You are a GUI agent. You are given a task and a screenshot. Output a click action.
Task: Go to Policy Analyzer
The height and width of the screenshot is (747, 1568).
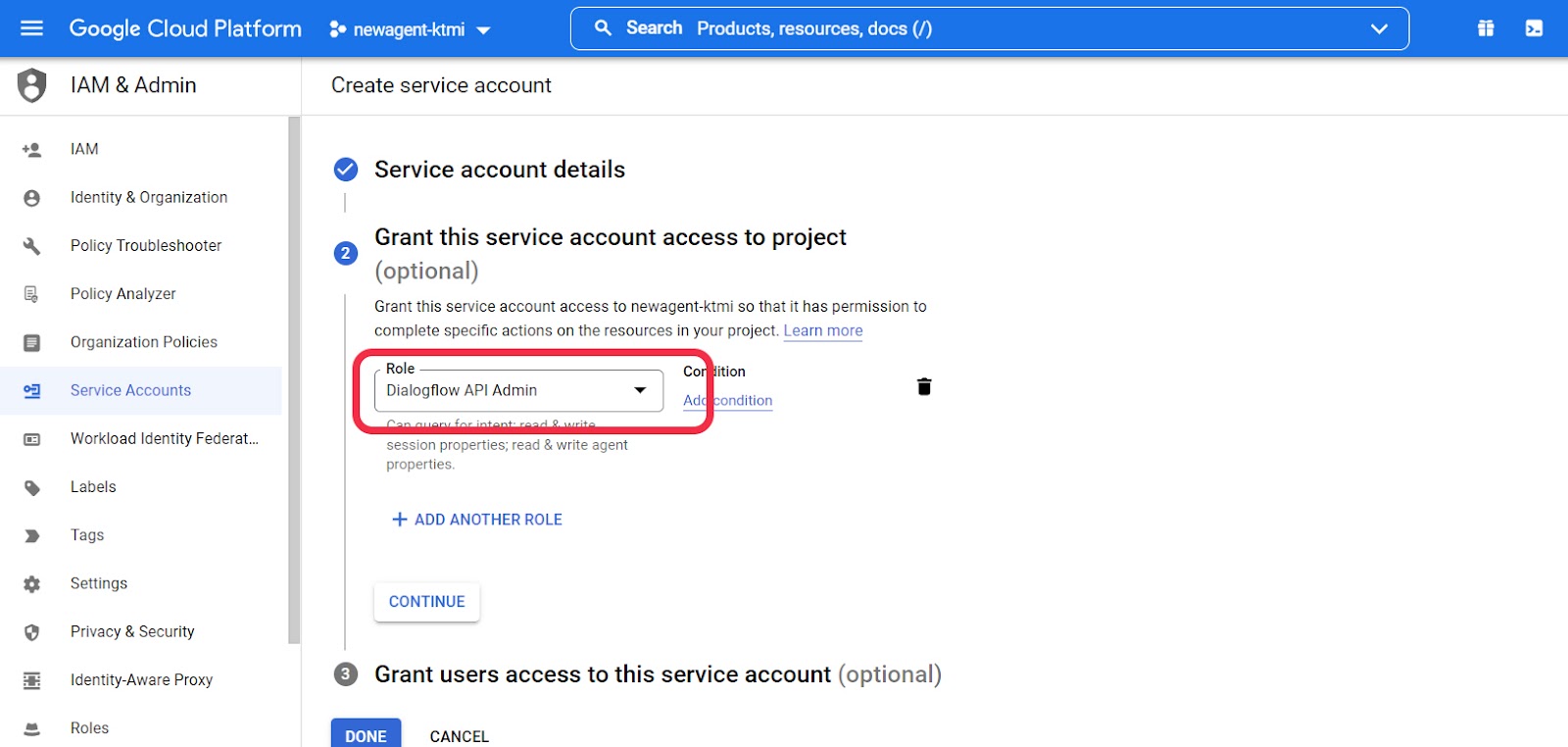[123, 293]
